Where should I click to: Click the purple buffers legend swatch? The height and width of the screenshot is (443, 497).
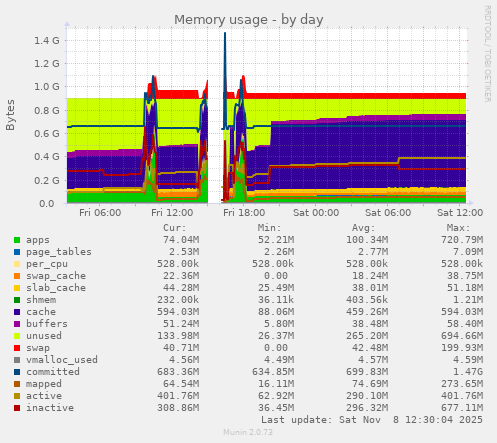click(17, 324)
